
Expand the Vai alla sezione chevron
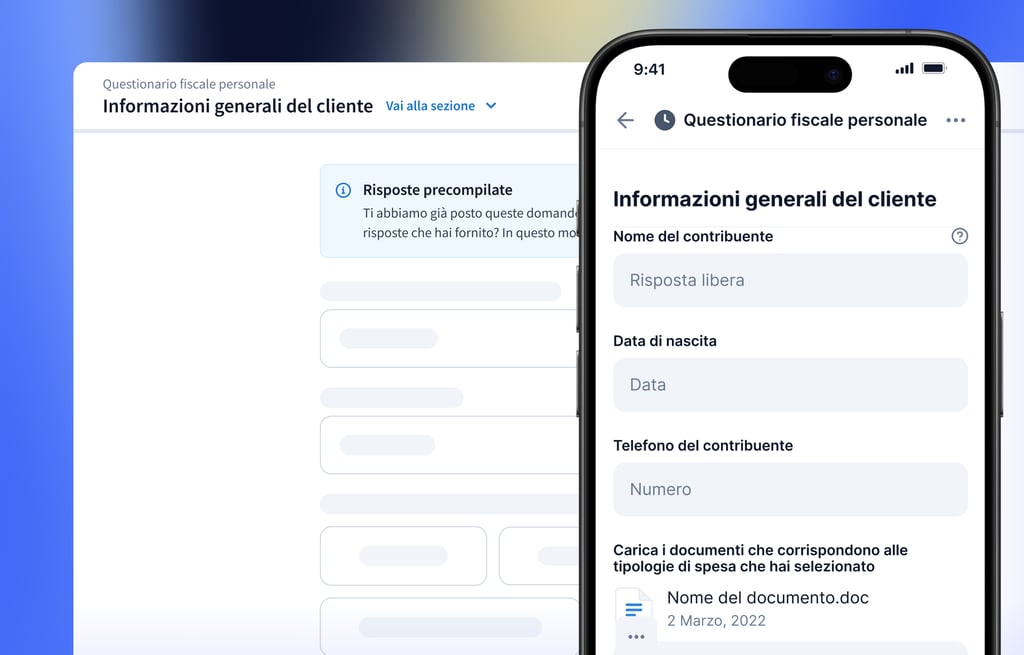coord(491,106)
